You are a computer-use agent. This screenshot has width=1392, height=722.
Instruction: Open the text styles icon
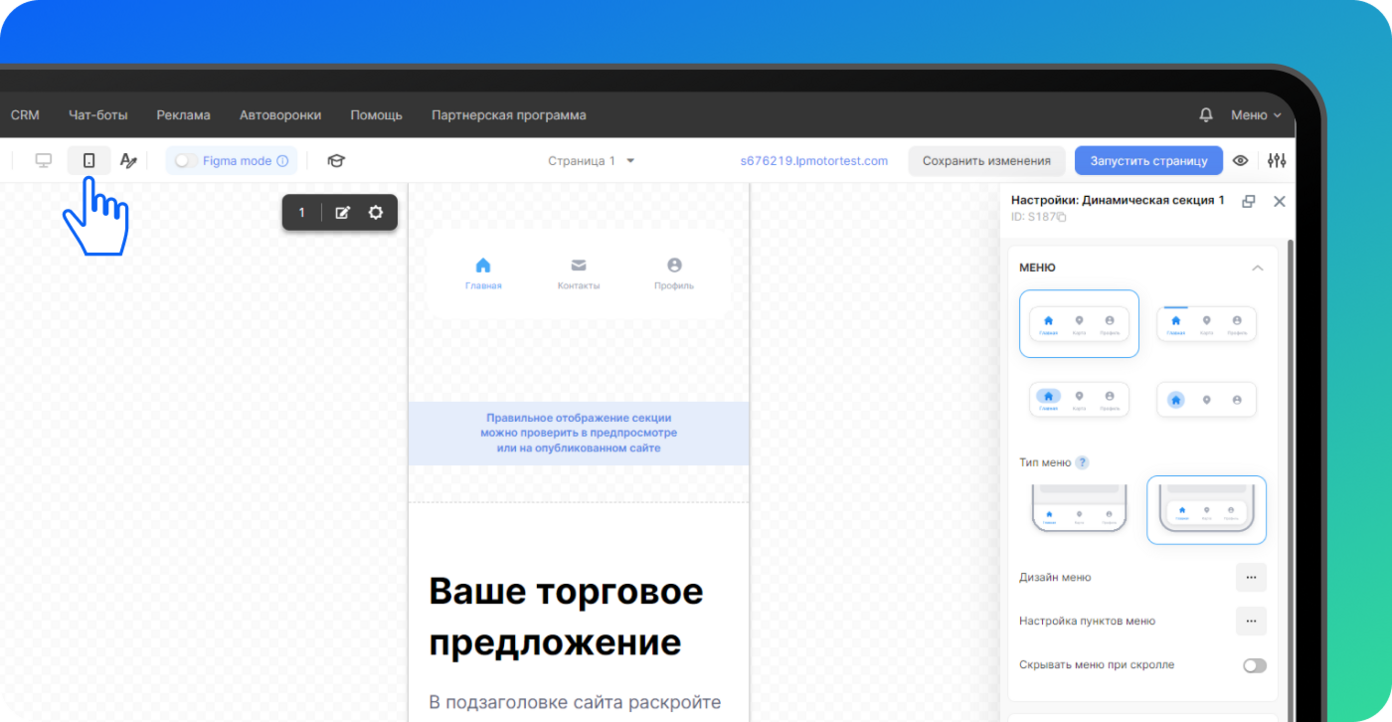point(128,160)
